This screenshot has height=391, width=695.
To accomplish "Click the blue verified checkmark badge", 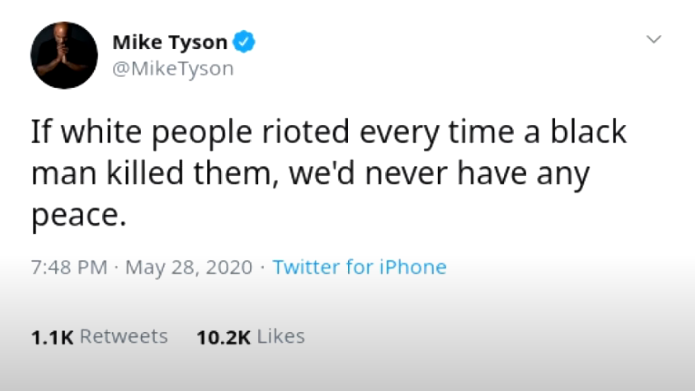I will click(x=244, y=42).
